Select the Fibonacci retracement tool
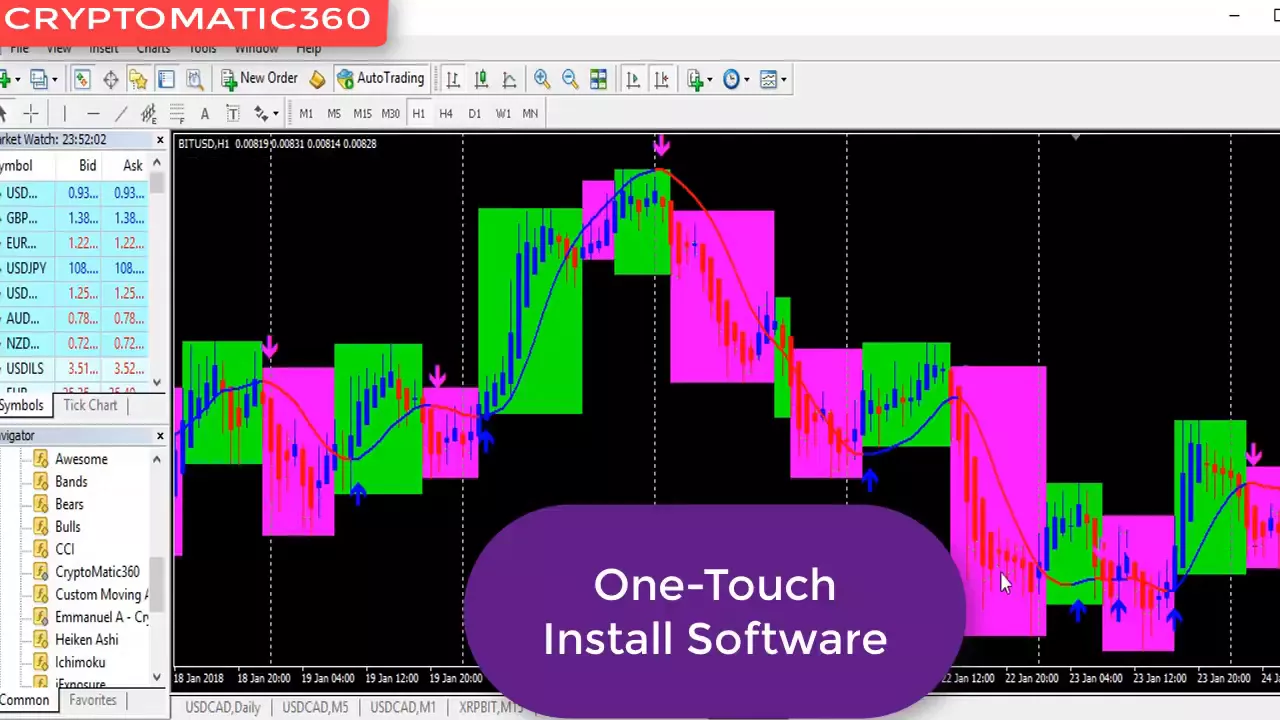Viewport: 1280px width, 720px height. (x=177, y=113)
